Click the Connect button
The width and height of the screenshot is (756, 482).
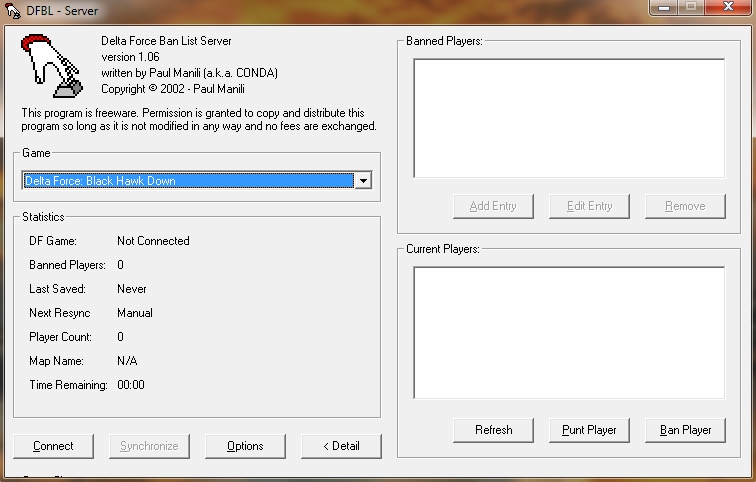[54, 446]
